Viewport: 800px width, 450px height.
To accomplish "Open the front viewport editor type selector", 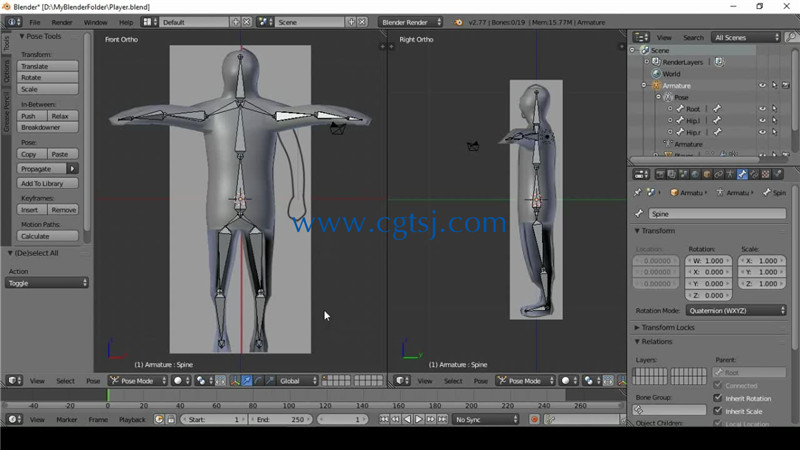I will [x=14, y=381].
